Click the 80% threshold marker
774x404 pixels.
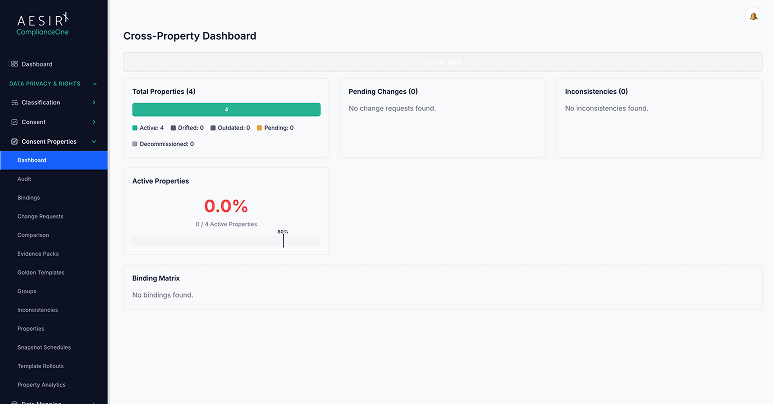point(283,239)
